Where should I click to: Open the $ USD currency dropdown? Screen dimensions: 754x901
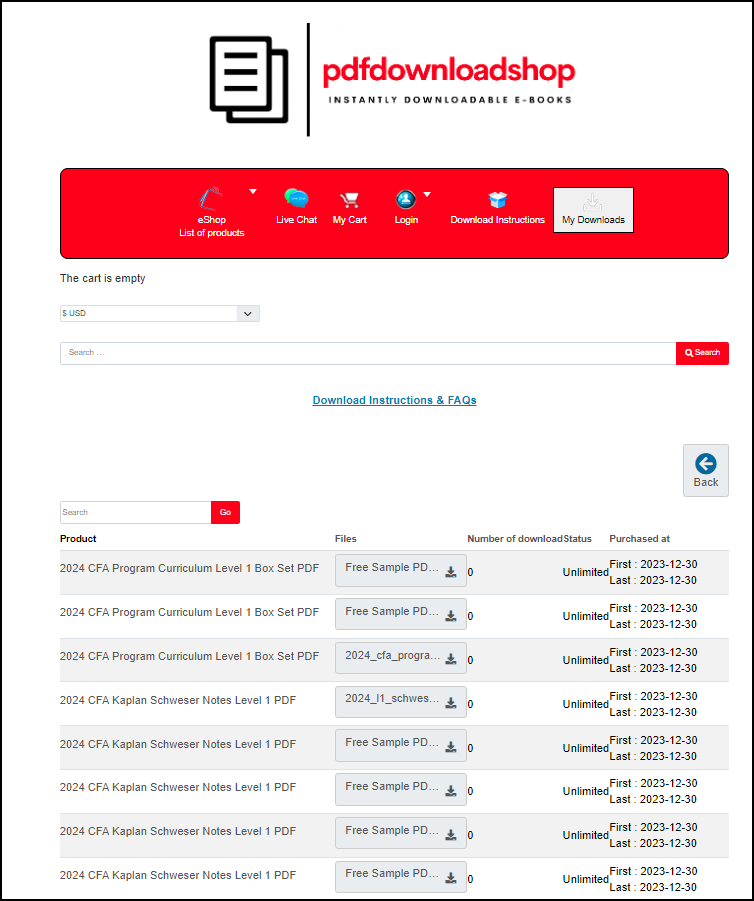pos(160,313)
